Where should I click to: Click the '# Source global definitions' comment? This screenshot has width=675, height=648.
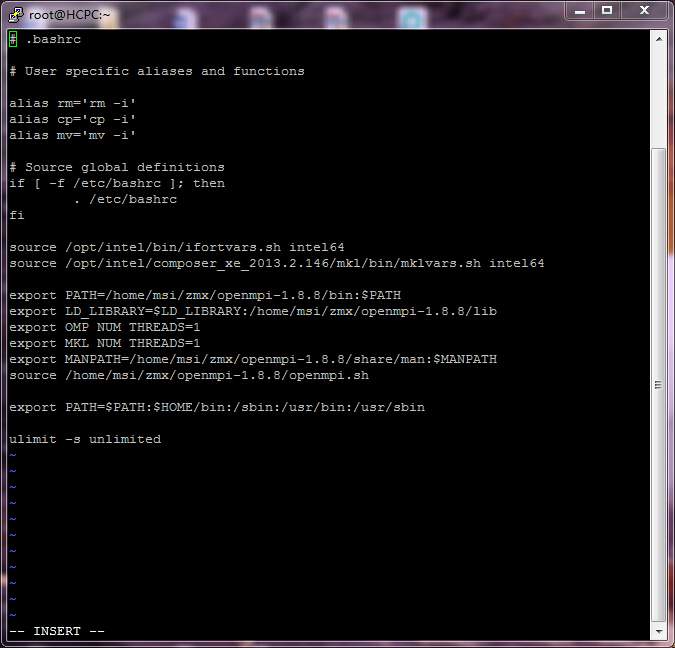coord(117,167)
